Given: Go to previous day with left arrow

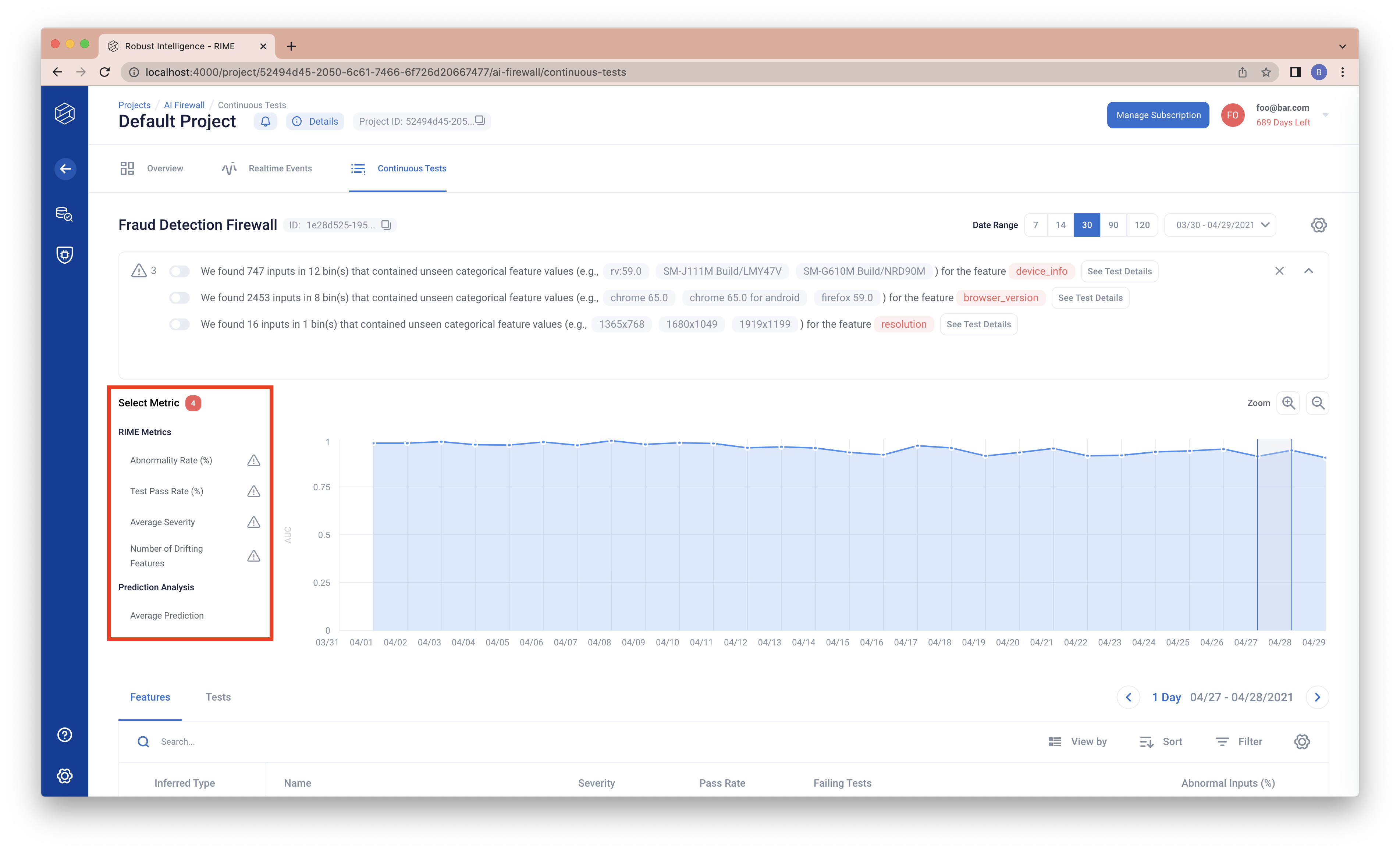Looking at the screenshot, I should (1129, 697).
